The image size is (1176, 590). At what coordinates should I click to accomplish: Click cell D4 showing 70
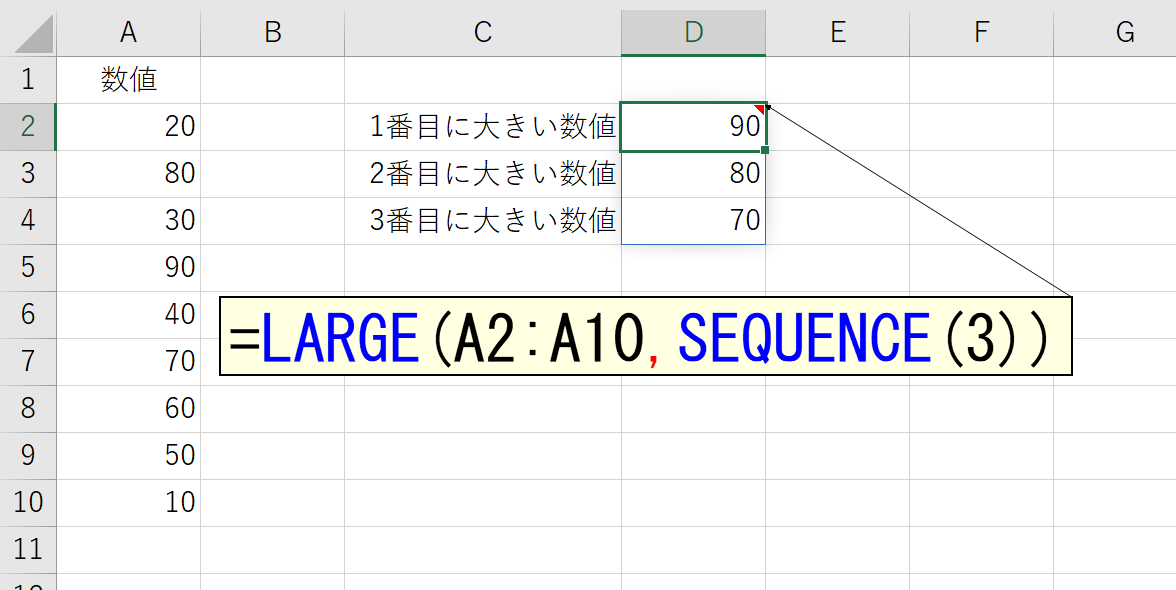(x=694, y=220)
